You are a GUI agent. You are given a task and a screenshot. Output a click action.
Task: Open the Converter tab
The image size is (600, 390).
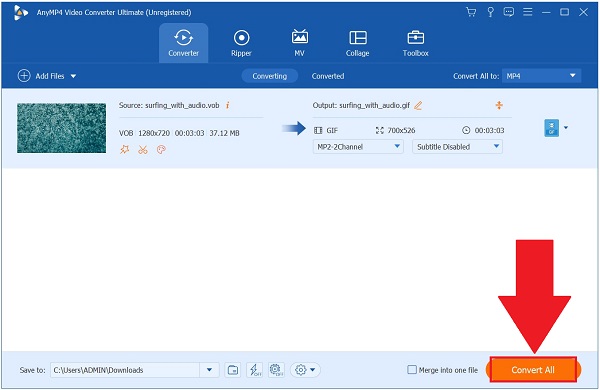tap(183, 43)
